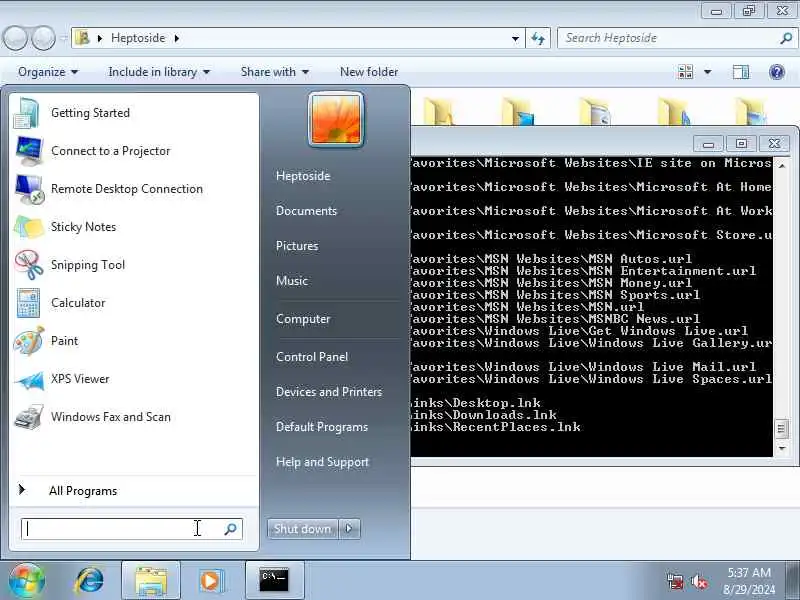Click the Connect to a Projector icon
The width and height of the screenshot is (800, 600).
pos(29,151)
